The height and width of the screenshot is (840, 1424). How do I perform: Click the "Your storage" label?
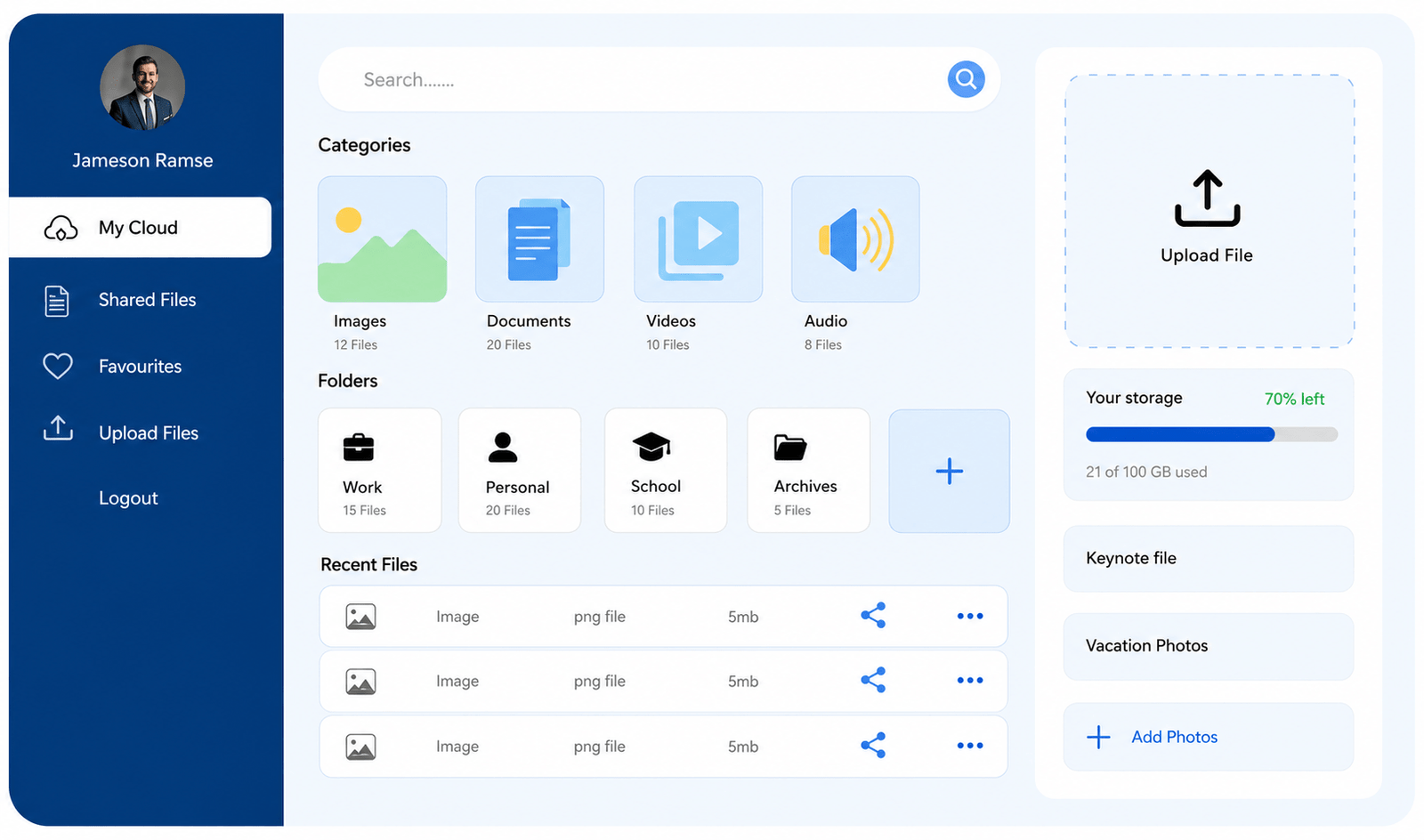1134,398
